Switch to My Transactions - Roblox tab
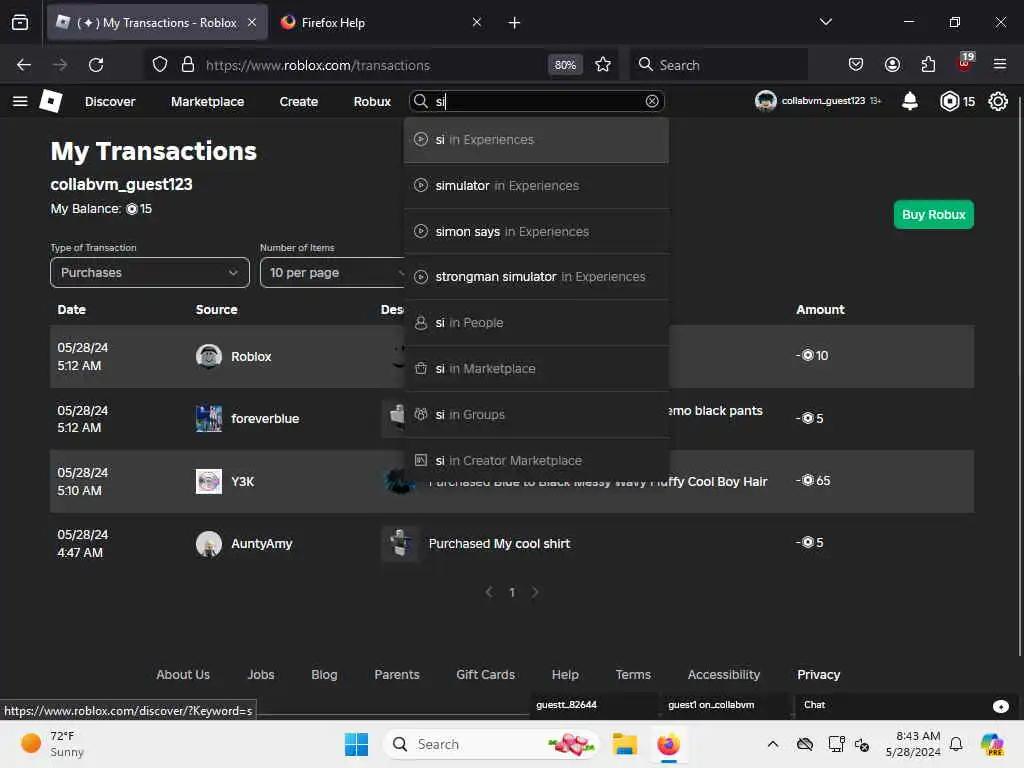 (157, 23)
